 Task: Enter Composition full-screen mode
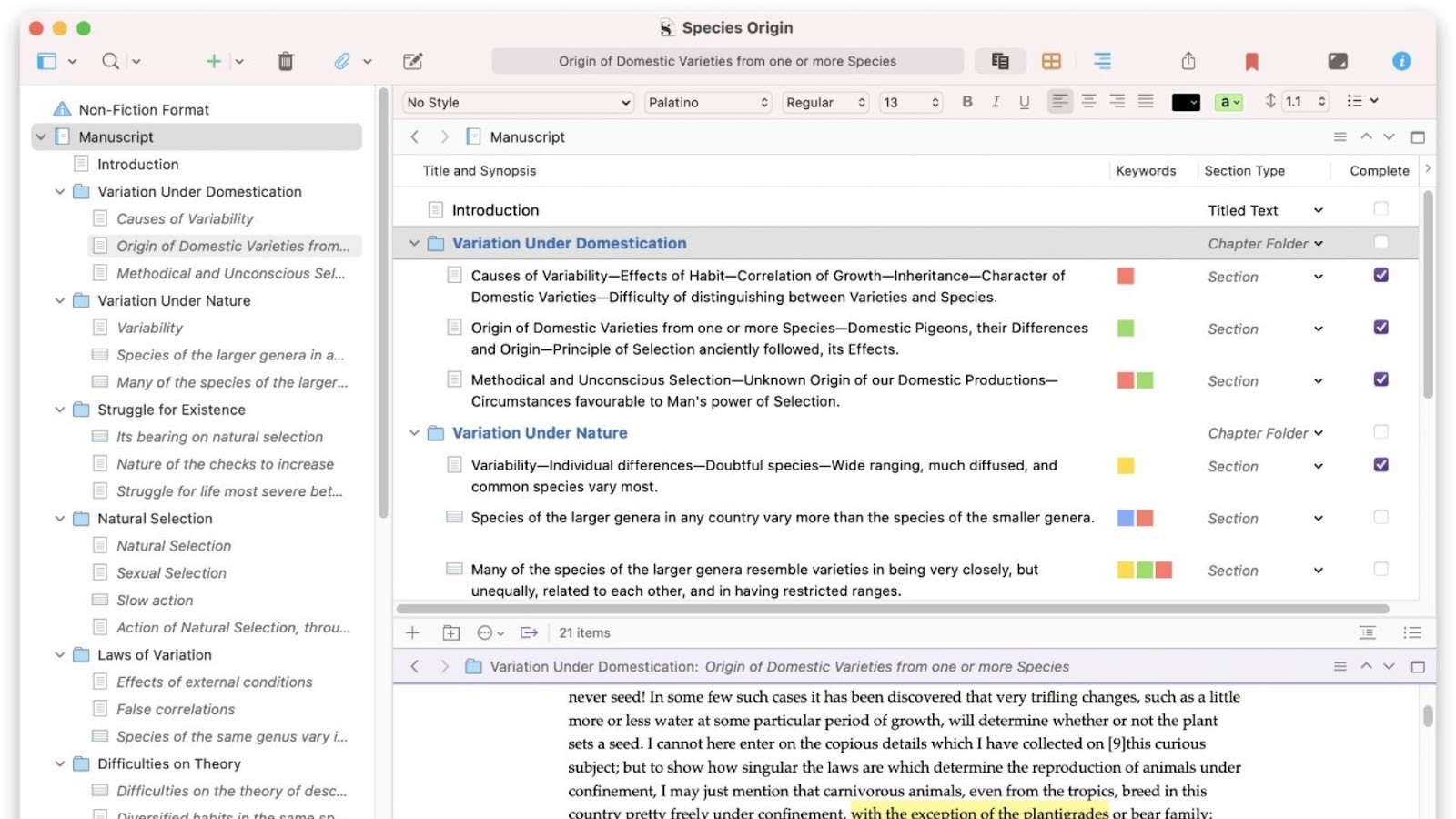pos(1338,61)
